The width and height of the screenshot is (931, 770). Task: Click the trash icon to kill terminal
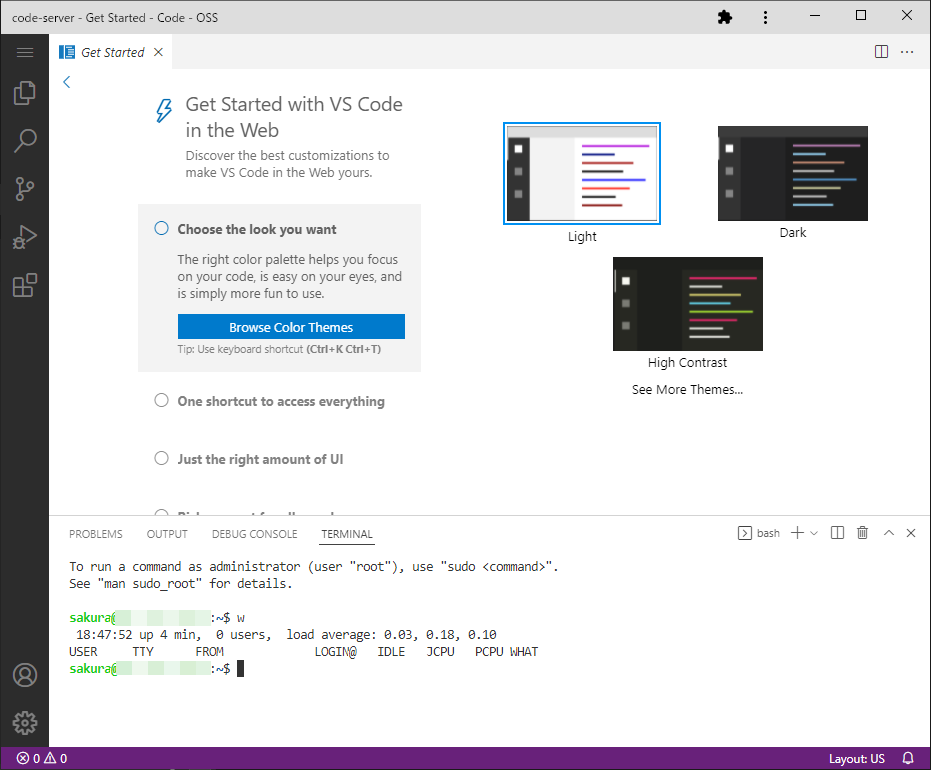862,533
